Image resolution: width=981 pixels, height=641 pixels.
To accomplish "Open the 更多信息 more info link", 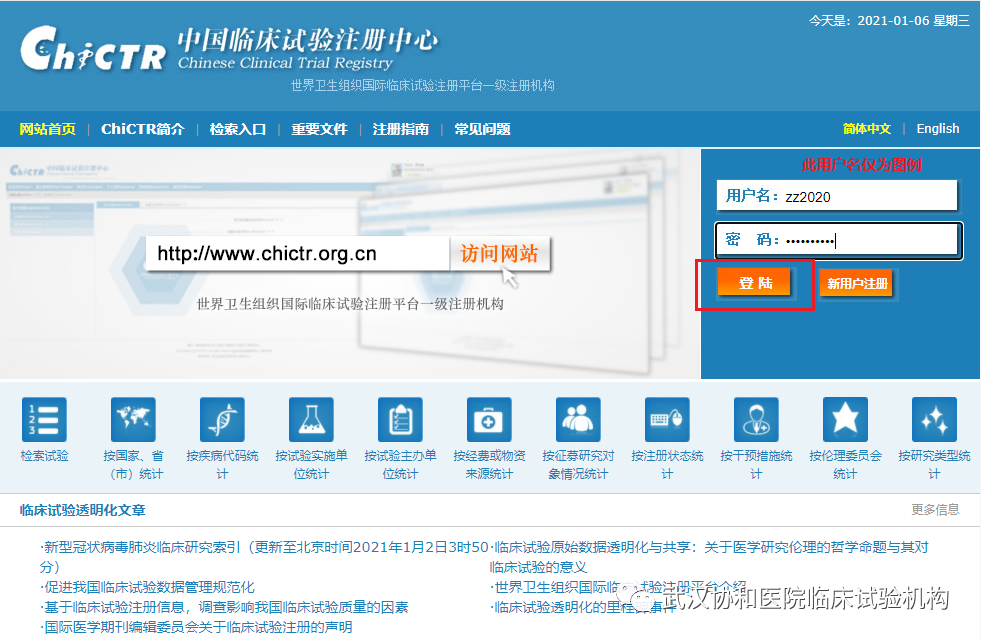I will coord(935,510).
